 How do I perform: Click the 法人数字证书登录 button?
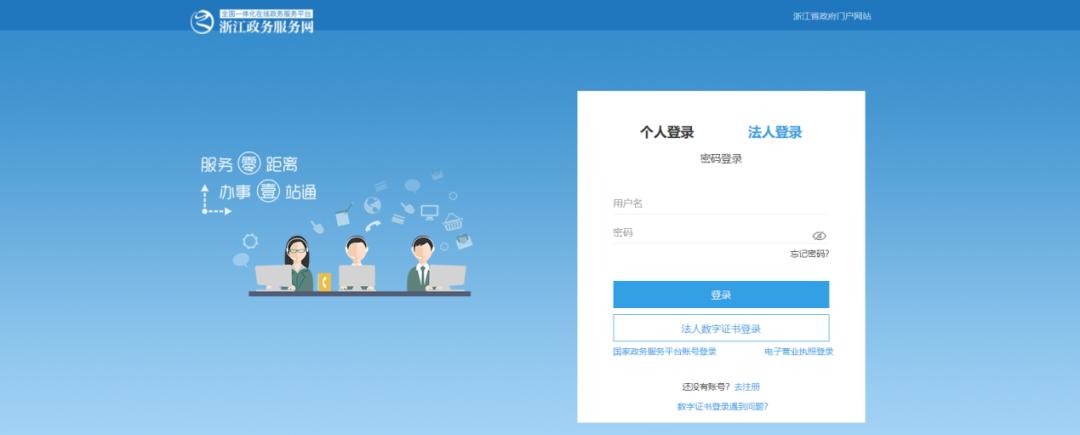[x=720, y=328]
